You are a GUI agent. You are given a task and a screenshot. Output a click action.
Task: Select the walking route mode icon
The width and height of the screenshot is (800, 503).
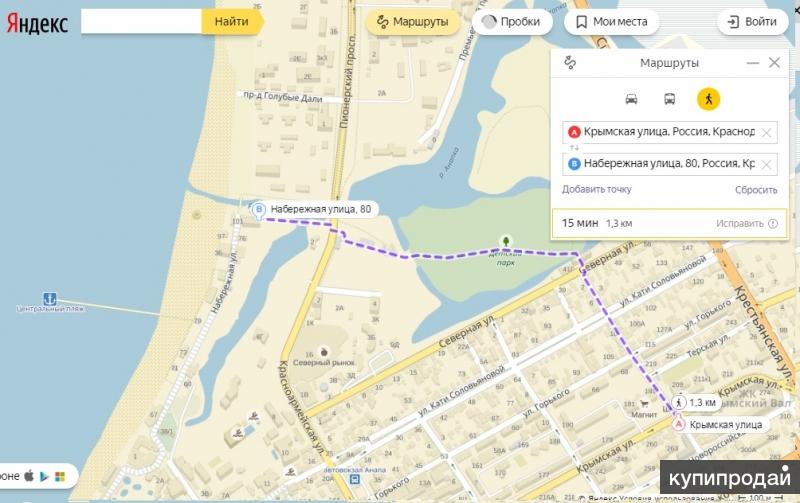coord(709,99)
